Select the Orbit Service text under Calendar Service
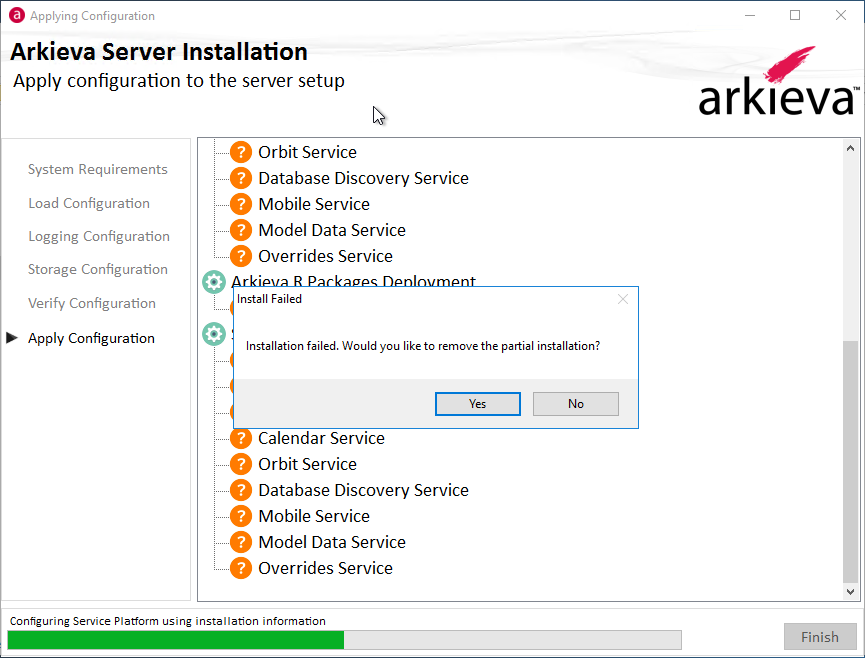The height and width of the screenshot is (658, 865). coord(307,464)
